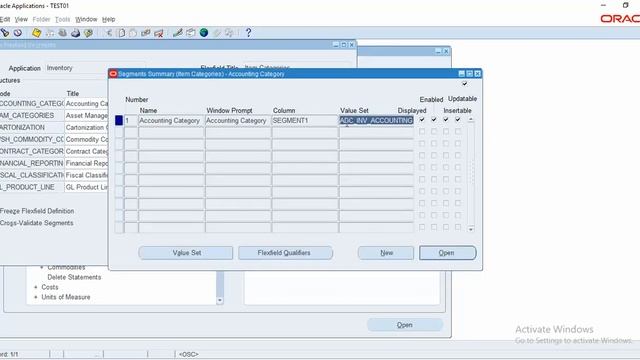The image size is (640, 360).
Task: Click the Value Set button
Action: pos(186,253)
